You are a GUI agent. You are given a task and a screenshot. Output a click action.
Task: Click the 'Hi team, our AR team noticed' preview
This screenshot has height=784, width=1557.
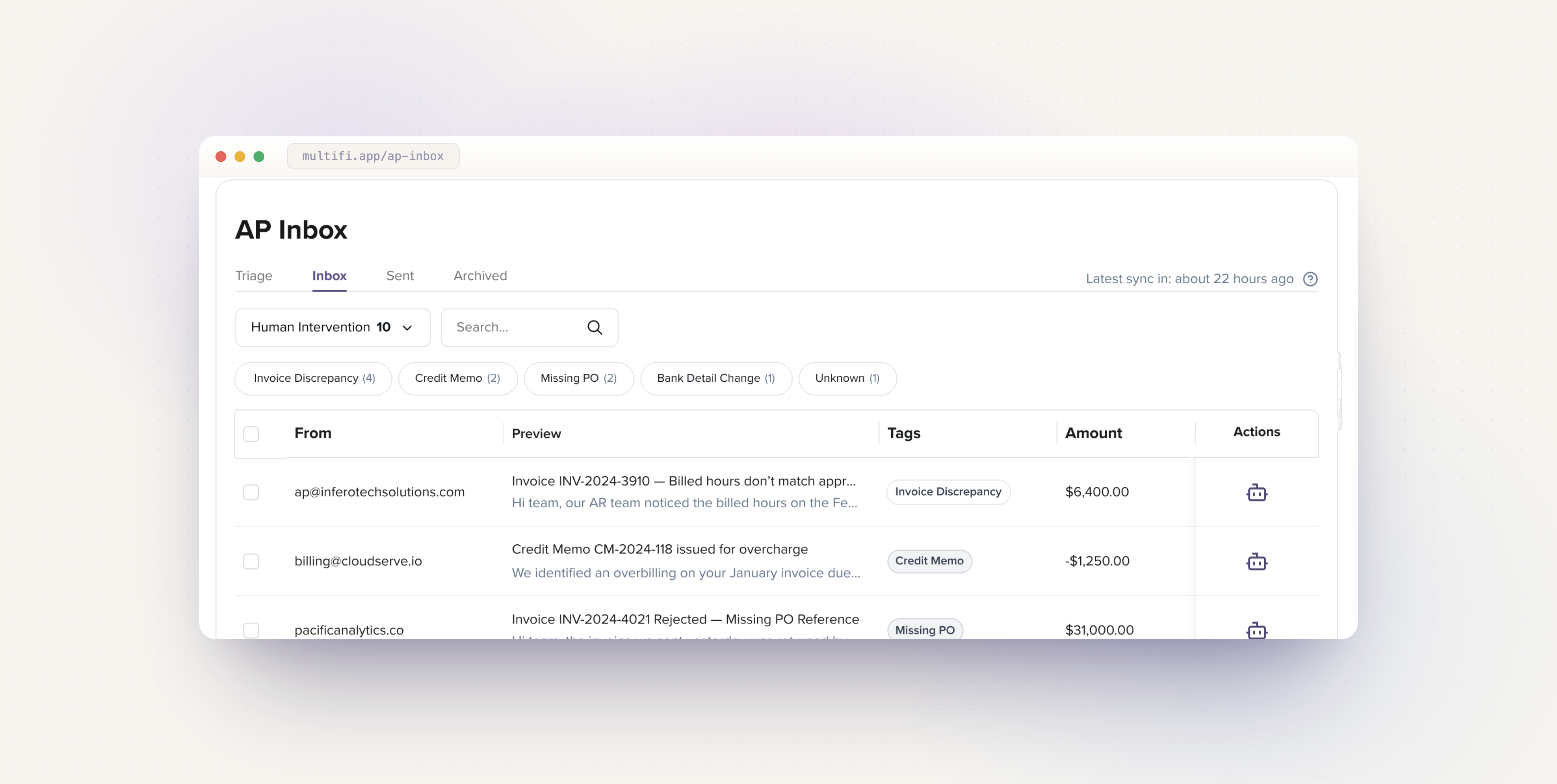click(x=684, y=503)
